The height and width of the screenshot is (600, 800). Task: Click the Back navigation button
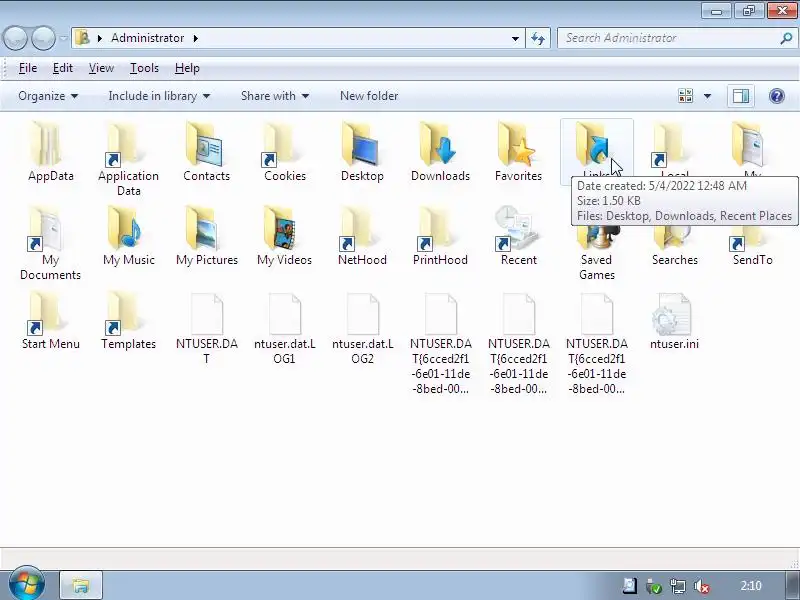click(x=16, y=38)
